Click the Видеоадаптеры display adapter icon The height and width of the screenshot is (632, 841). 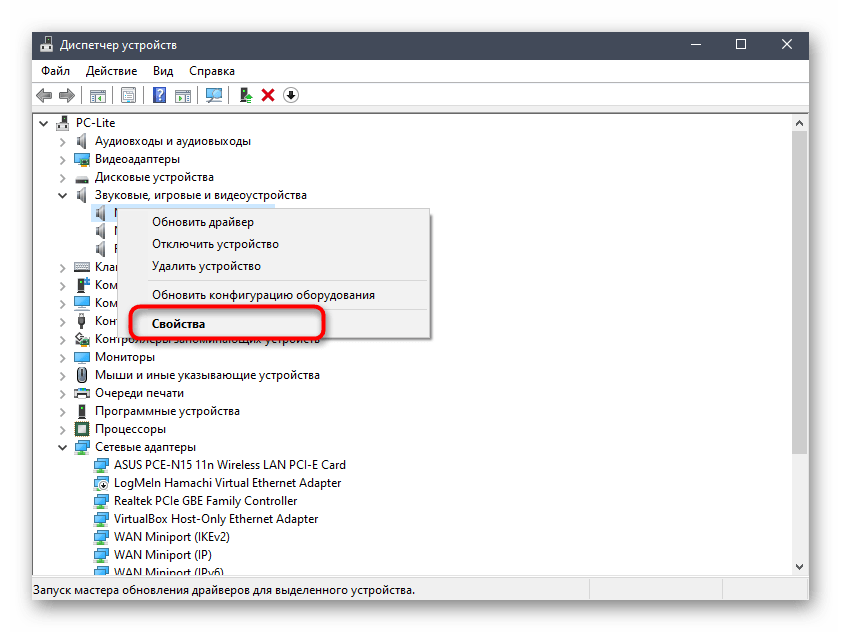coord(82,159)
